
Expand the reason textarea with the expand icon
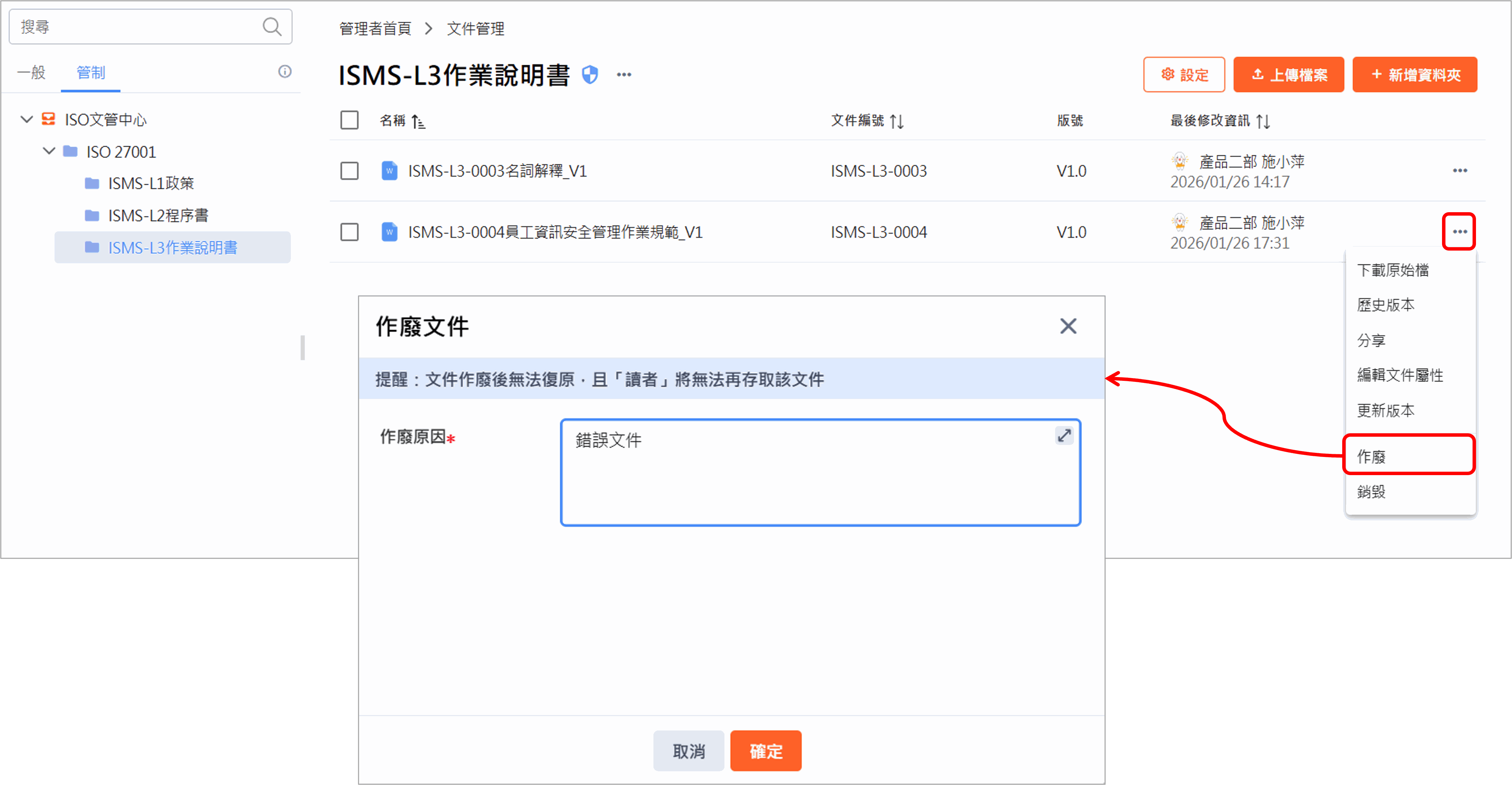pyautogui.click(x=1064, y=435)
